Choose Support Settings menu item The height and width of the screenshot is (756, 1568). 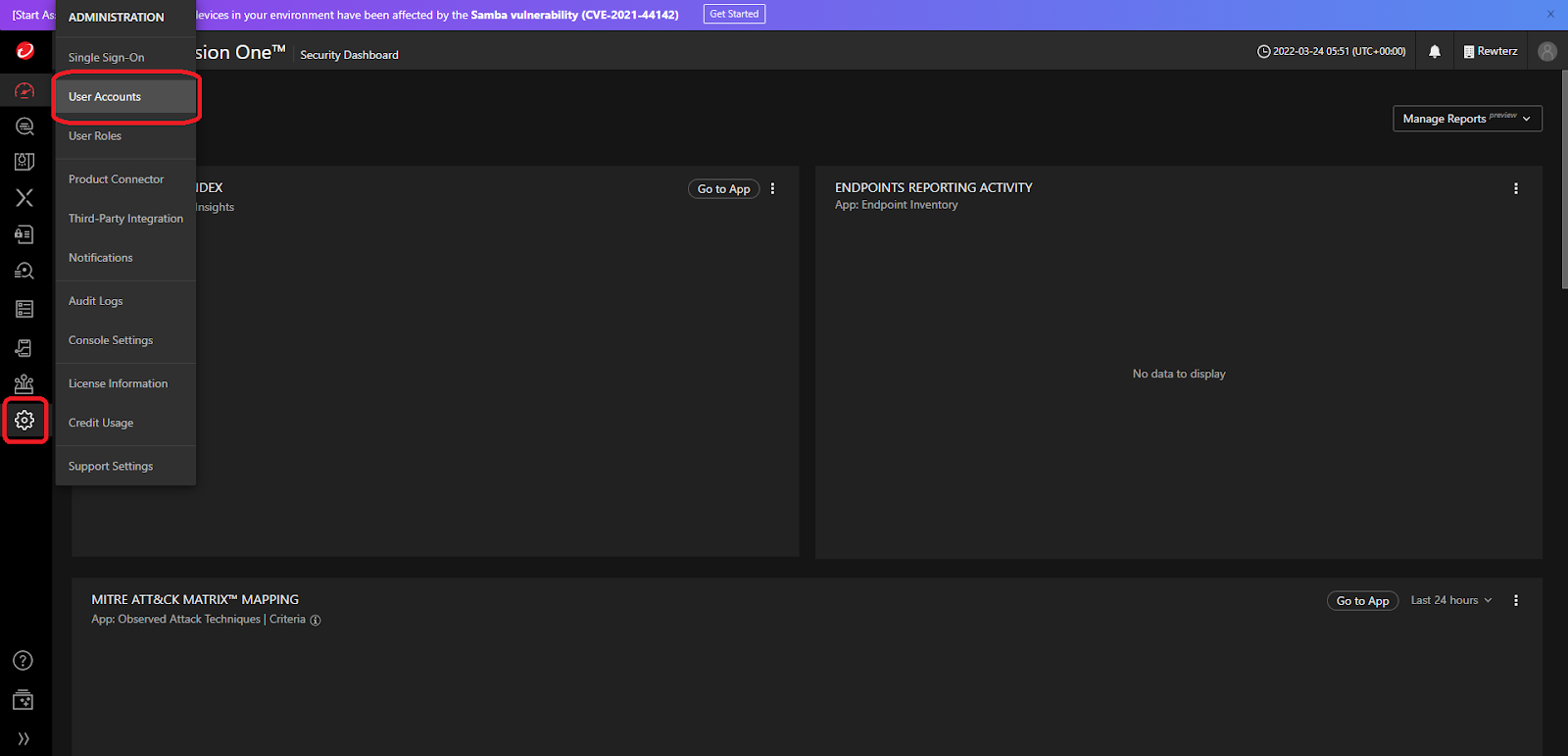pyautogui.click(x=125, y=466)
